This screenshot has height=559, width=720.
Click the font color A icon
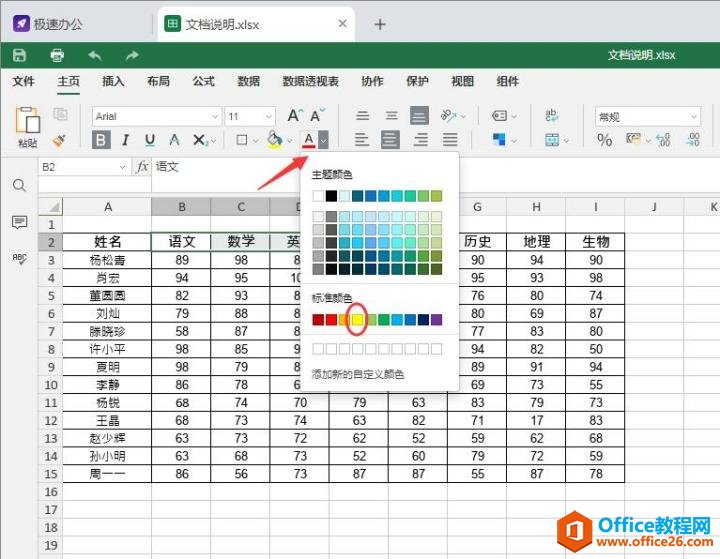pyautogui.click(x=309, y=140)
